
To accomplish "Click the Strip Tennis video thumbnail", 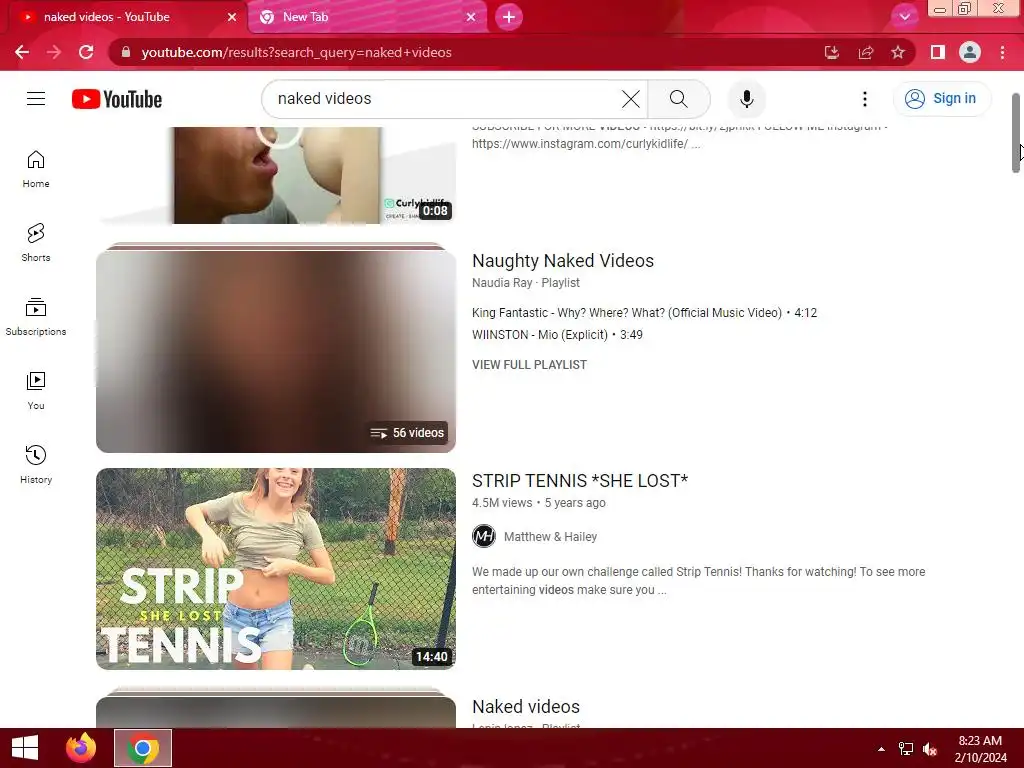I will (x=276, y=569).
